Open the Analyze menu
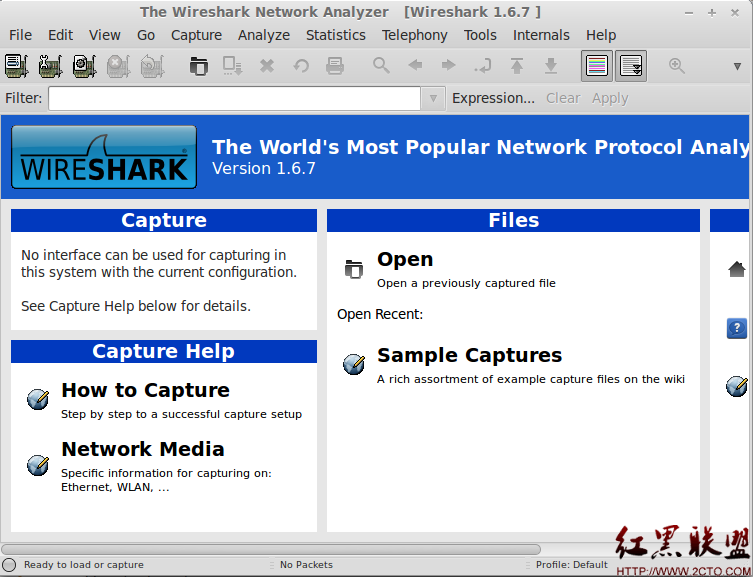 [264, 35]
